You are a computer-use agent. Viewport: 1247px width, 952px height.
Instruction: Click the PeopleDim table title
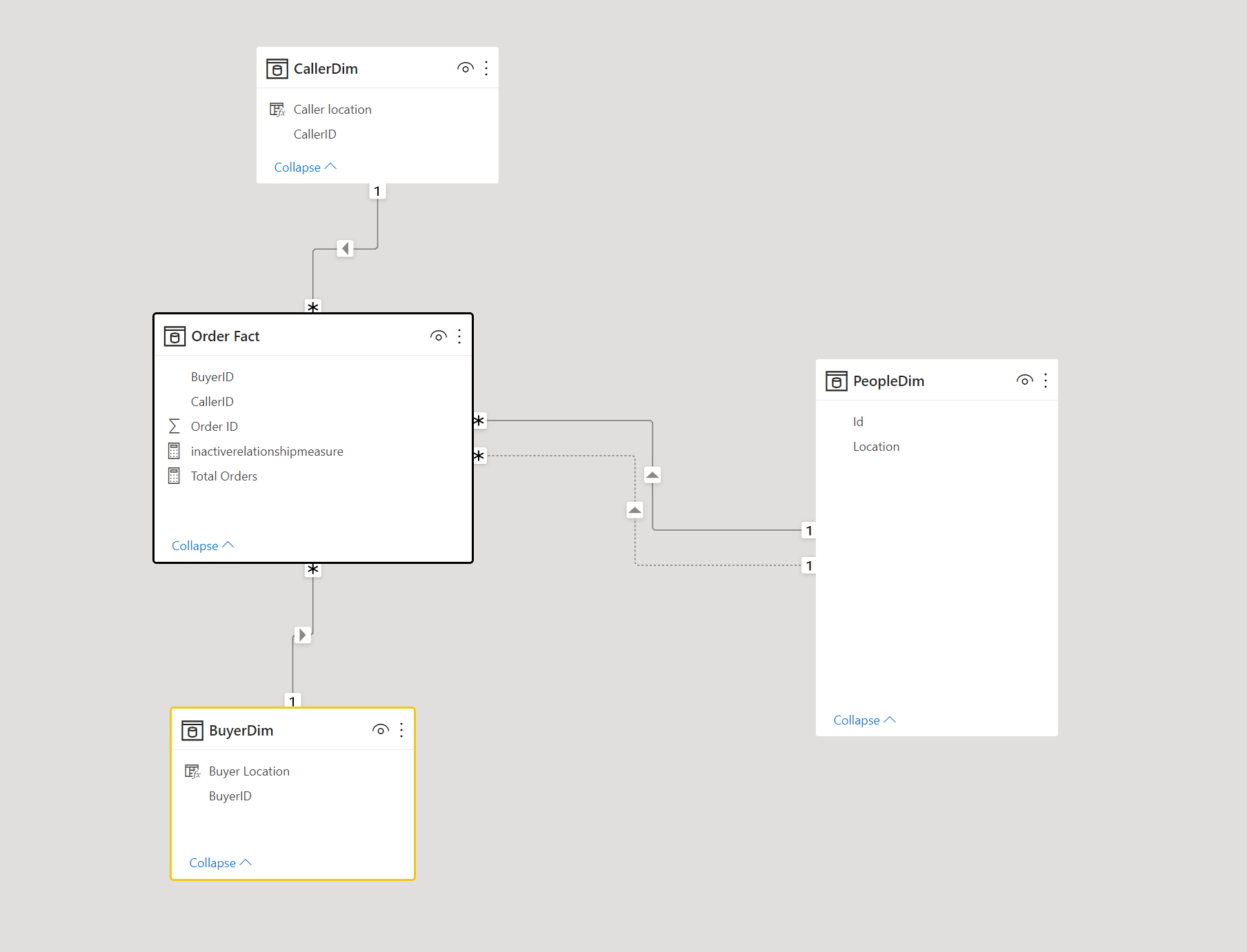(x=888, y=381)
